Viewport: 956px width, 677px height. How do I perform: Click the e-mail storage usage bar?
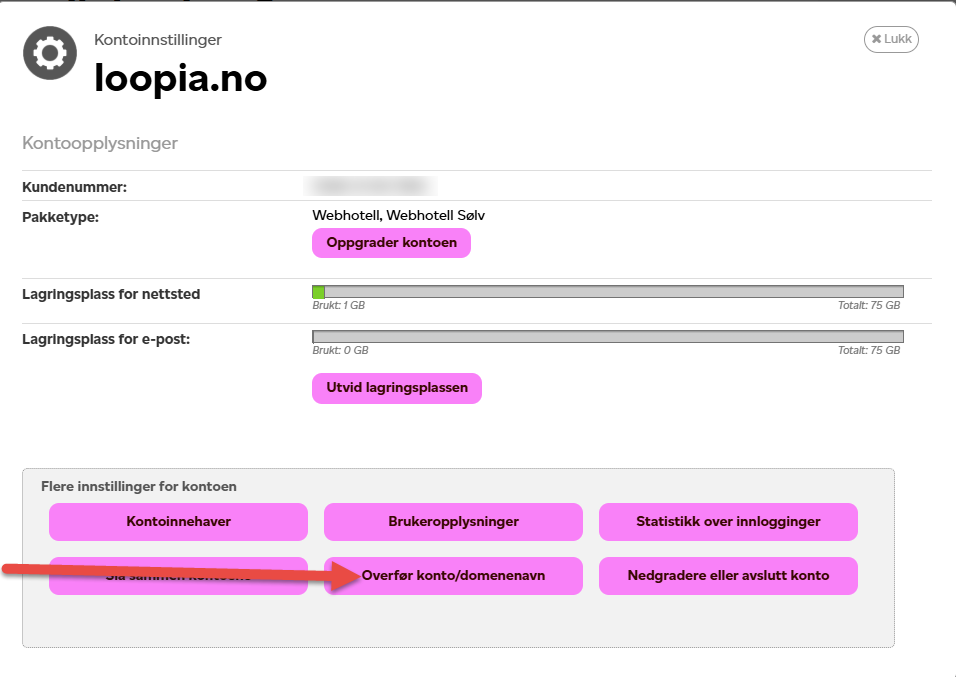click(608, 337)
